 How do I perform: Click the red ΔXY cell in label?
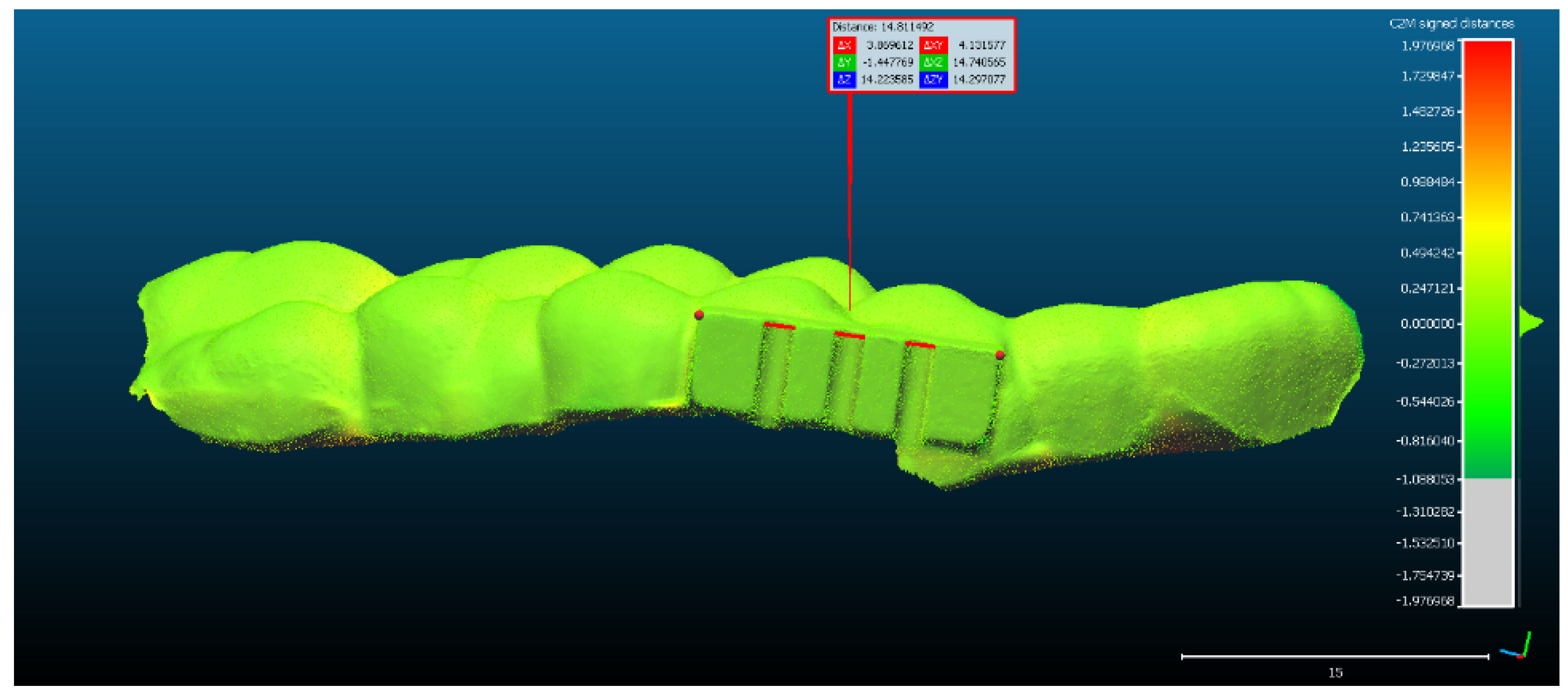point(933,45)
